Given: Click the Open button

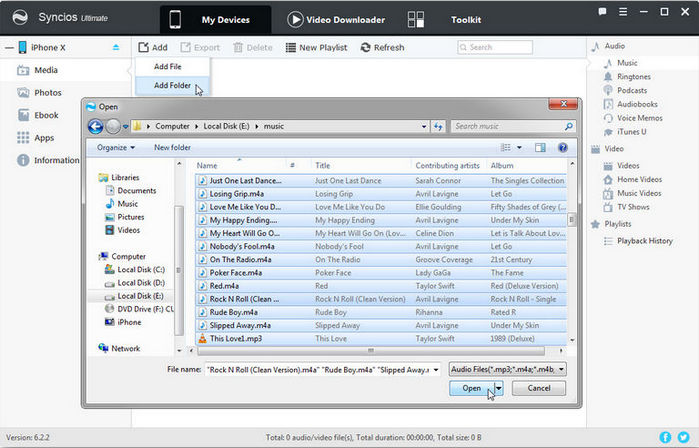Looking at the screenshot, I should click(472, 388).
